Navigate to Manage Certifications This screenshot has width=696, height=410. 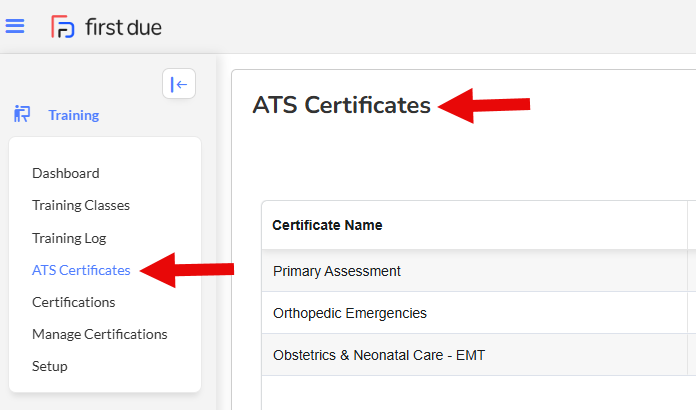[x=100, y=334]
